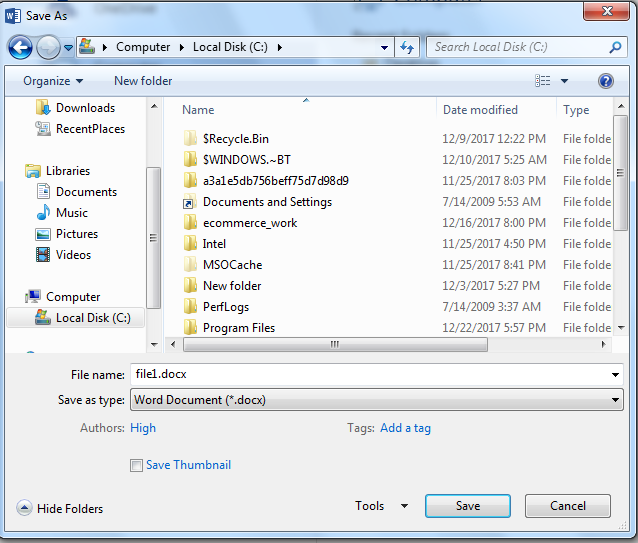
Task: Click Computer in the address breadcrumb
Action: (x=143, y=47)
